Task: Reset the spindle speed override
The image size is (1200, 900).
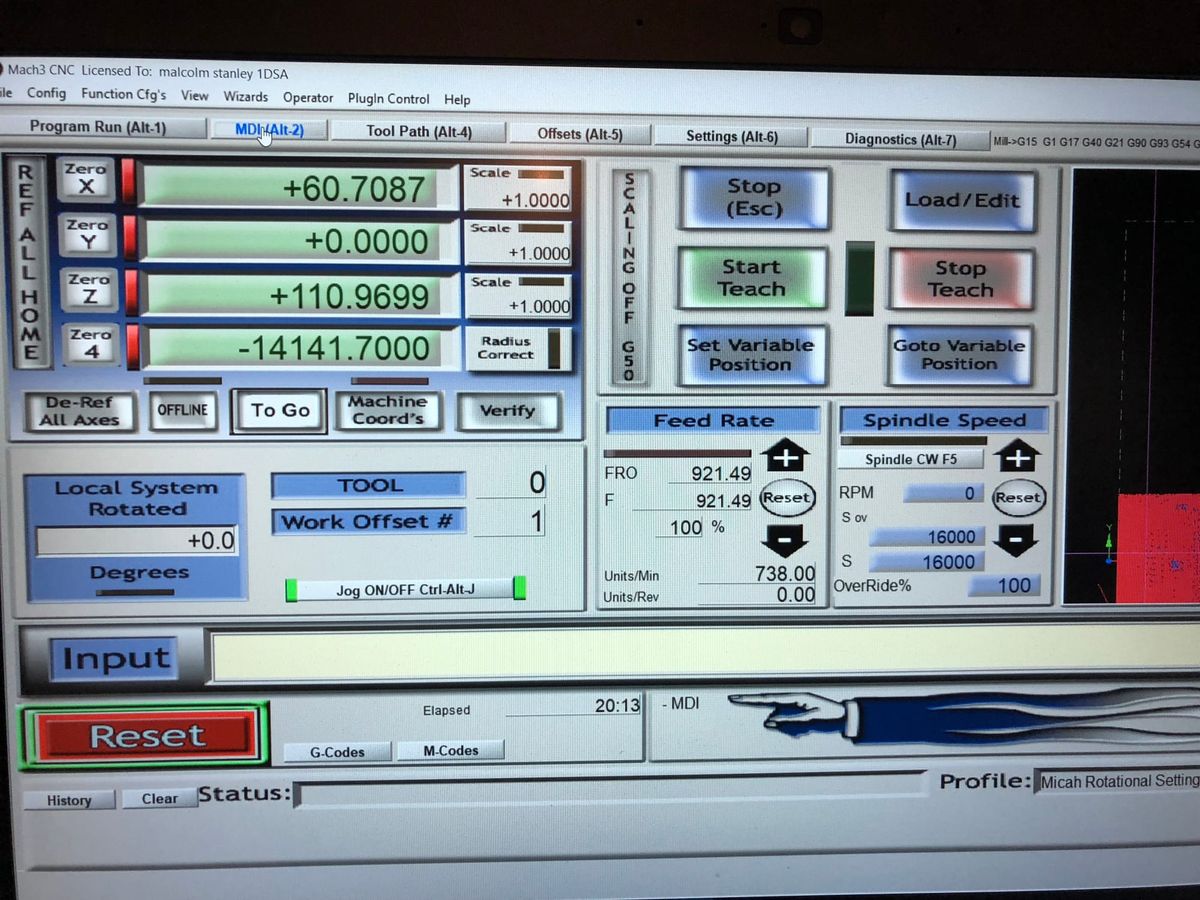Action: [x=1018, y=498]
